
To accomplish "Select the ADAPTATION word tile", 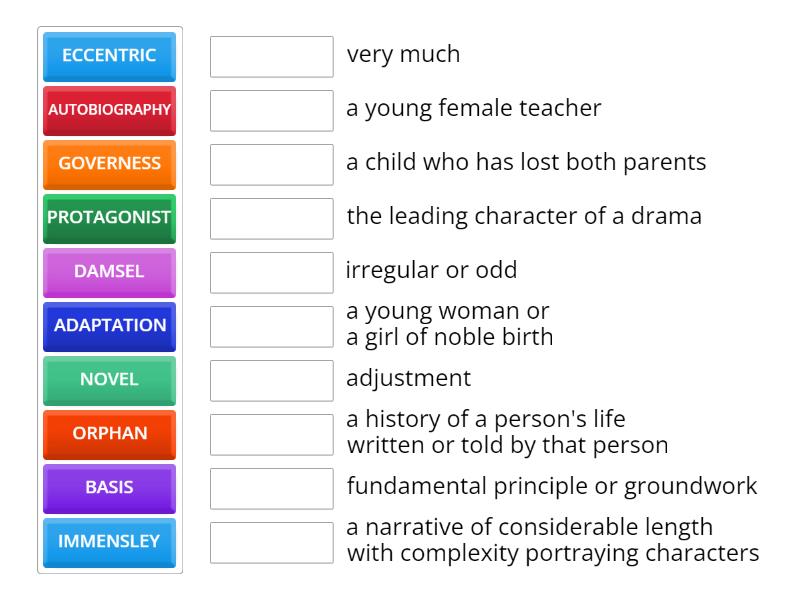I will click(x=108, y=326).
